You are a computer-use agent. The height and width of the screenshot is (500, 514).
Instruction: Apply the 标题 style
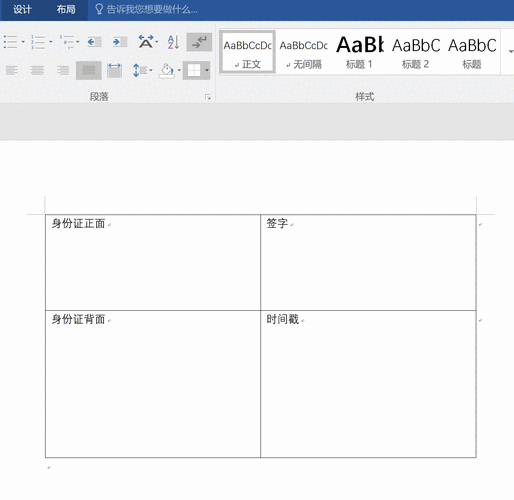point(472,52)
